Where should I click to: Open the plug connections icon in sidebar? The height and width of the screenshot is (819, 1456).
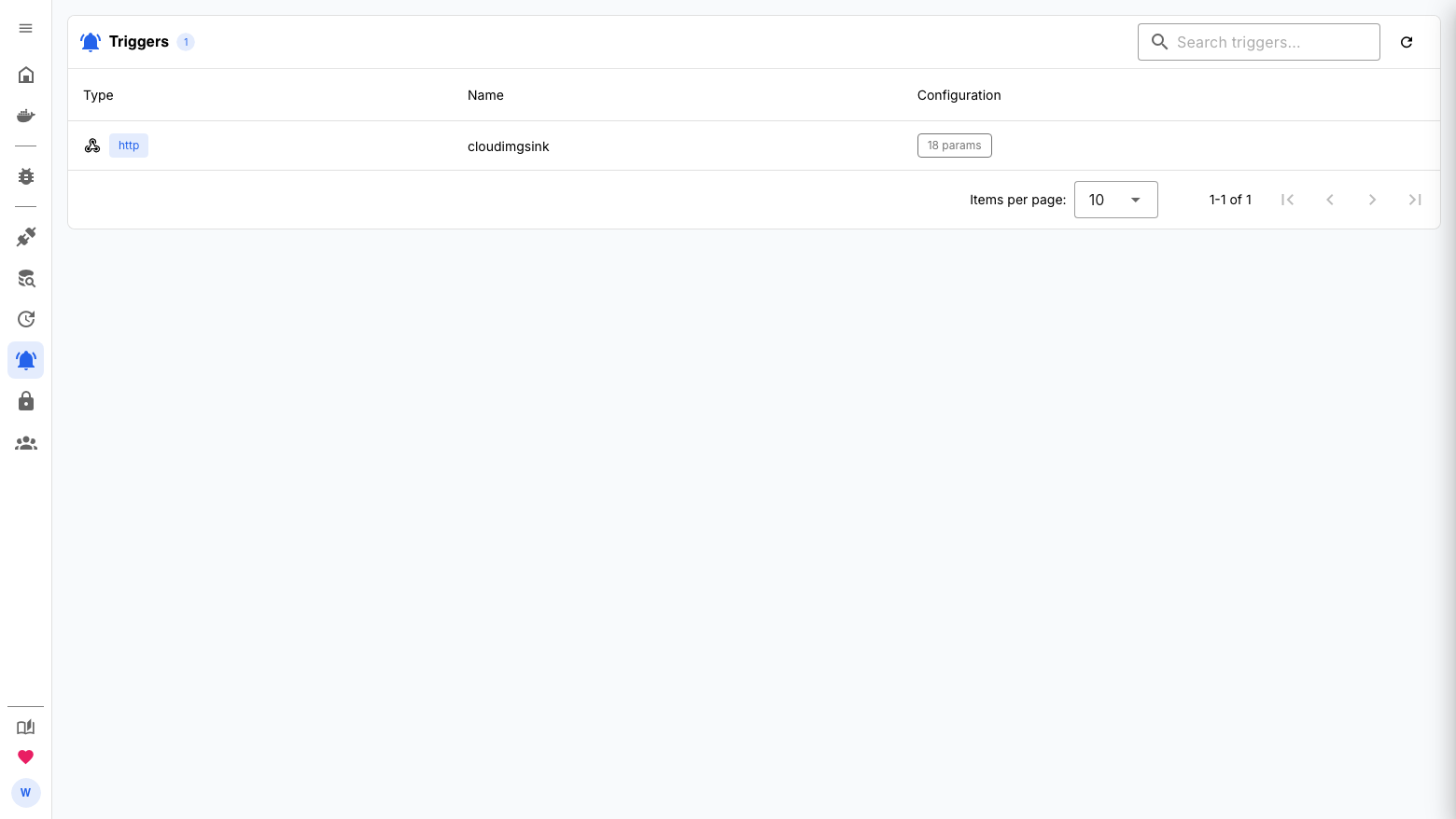(x=26, y=237)
